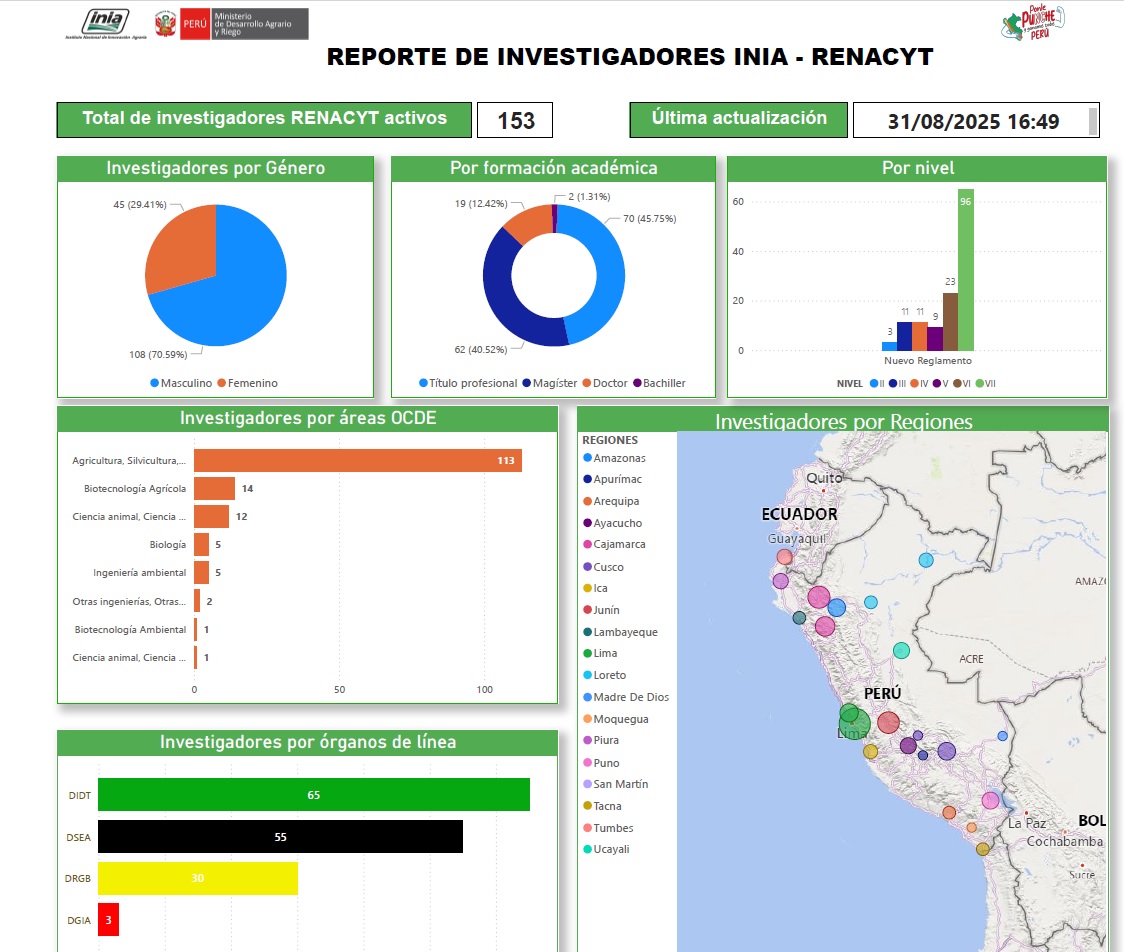Filter map by Madre De Dios legend
Viewport: 1124px width, 952px height.
(587, 697)
